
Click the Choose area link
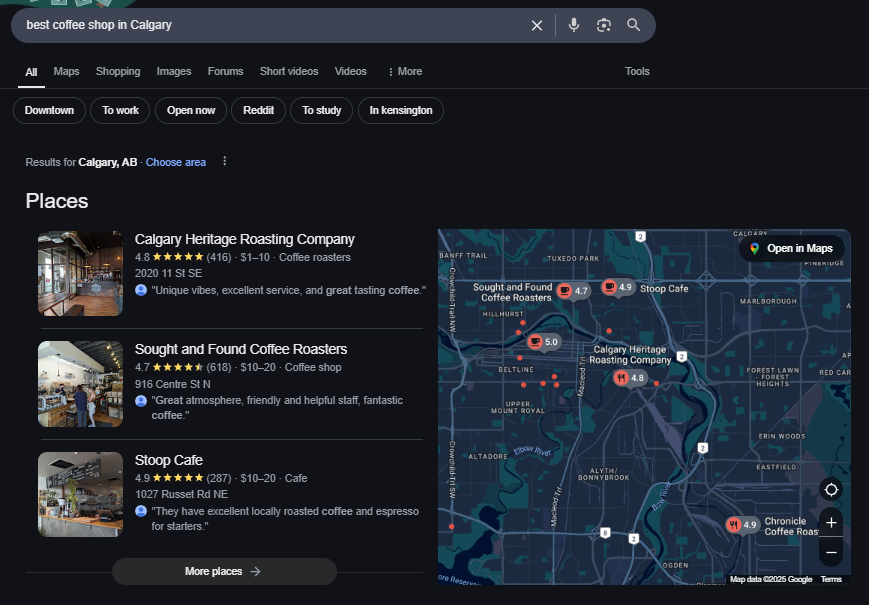(x=176, y=162)
